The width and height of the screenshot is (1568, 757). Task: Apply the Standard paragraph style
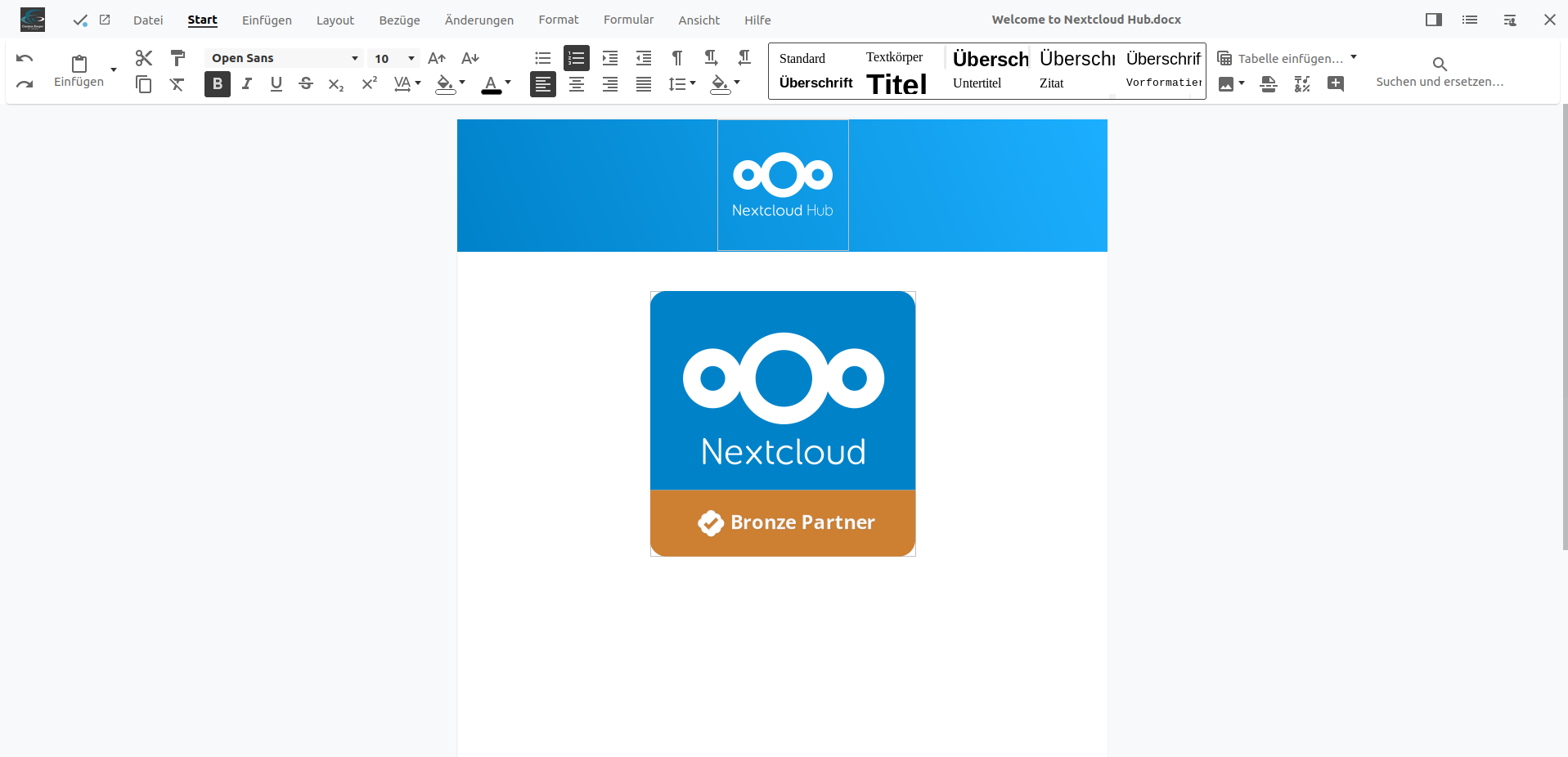pyautogui.click(x=802, y=58)
